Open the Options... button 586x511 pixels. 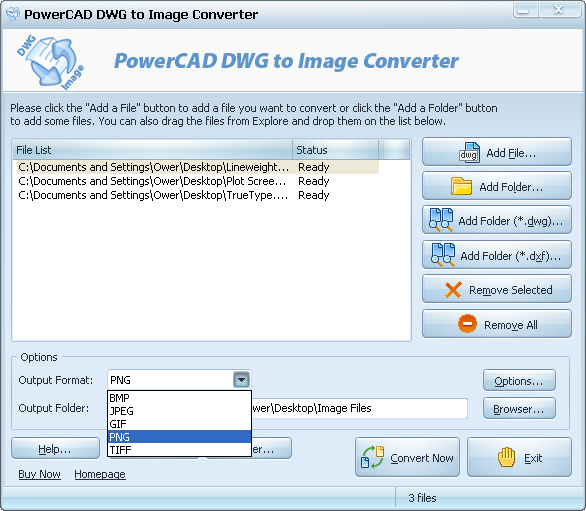click(x=519, y=381)
